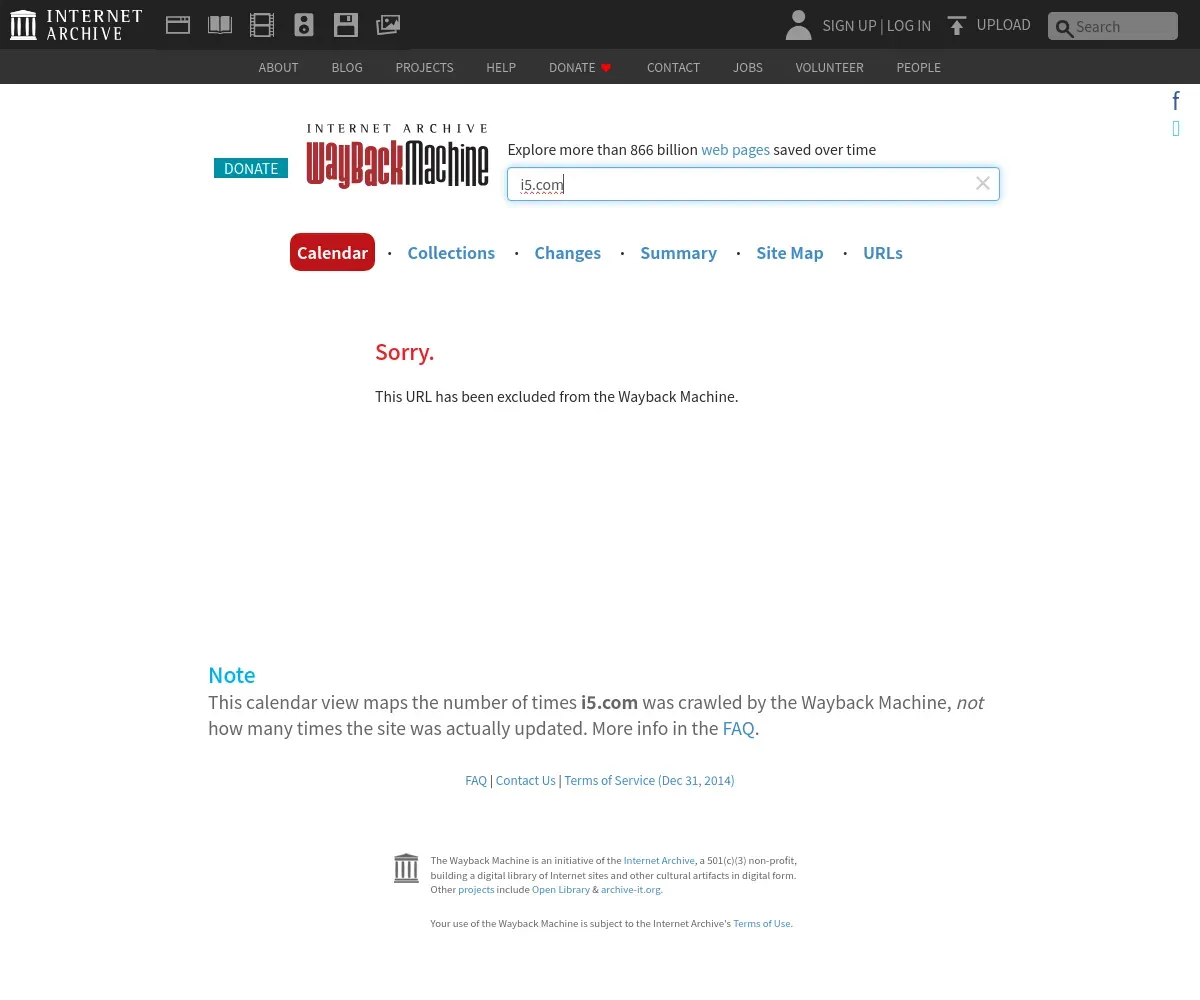The width and height of the screenshot is (1200, 1000).
Task: Click the 'Note' heading
Action: [x=232, y=675]
